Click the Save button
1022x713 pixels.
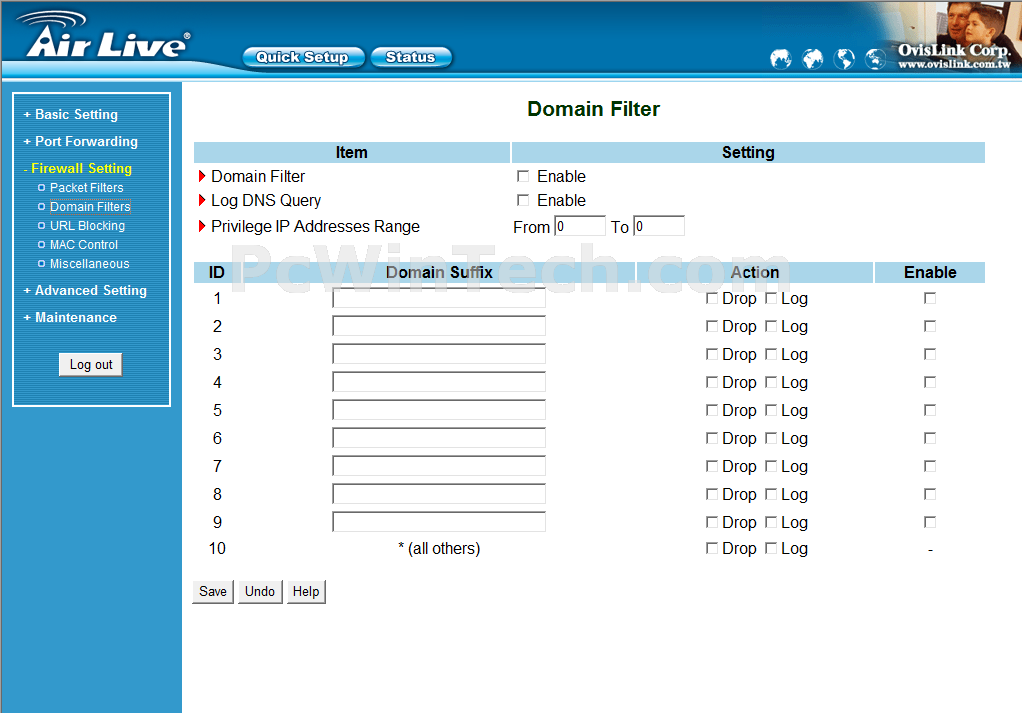coord(212,591)
